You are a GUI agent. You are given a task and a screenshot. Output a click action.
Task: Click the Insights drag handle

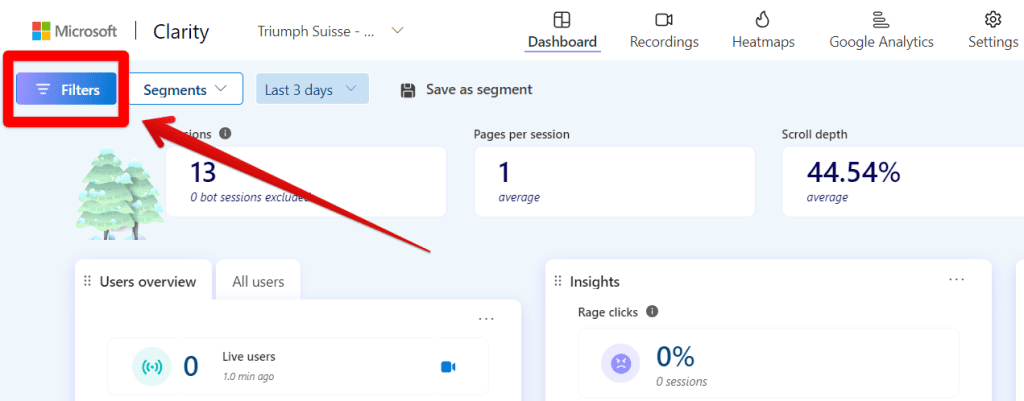tap(558, 281)
